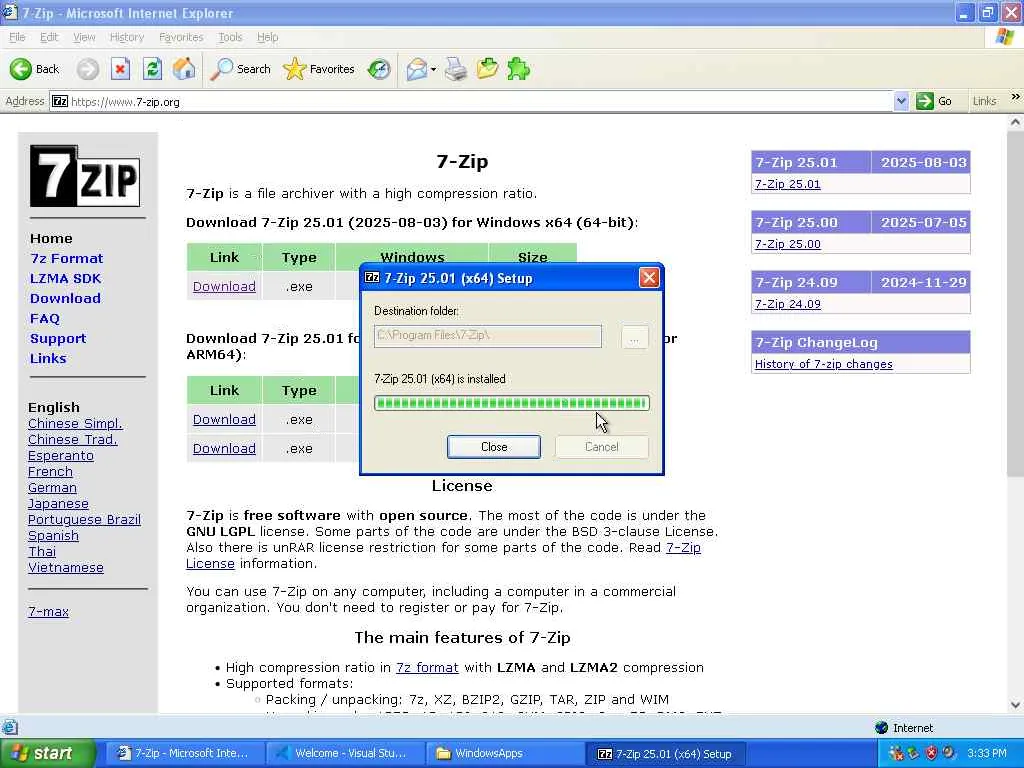
Task: Open the 7-Zip 25.01 news link
Action: (x=788, y=184)
